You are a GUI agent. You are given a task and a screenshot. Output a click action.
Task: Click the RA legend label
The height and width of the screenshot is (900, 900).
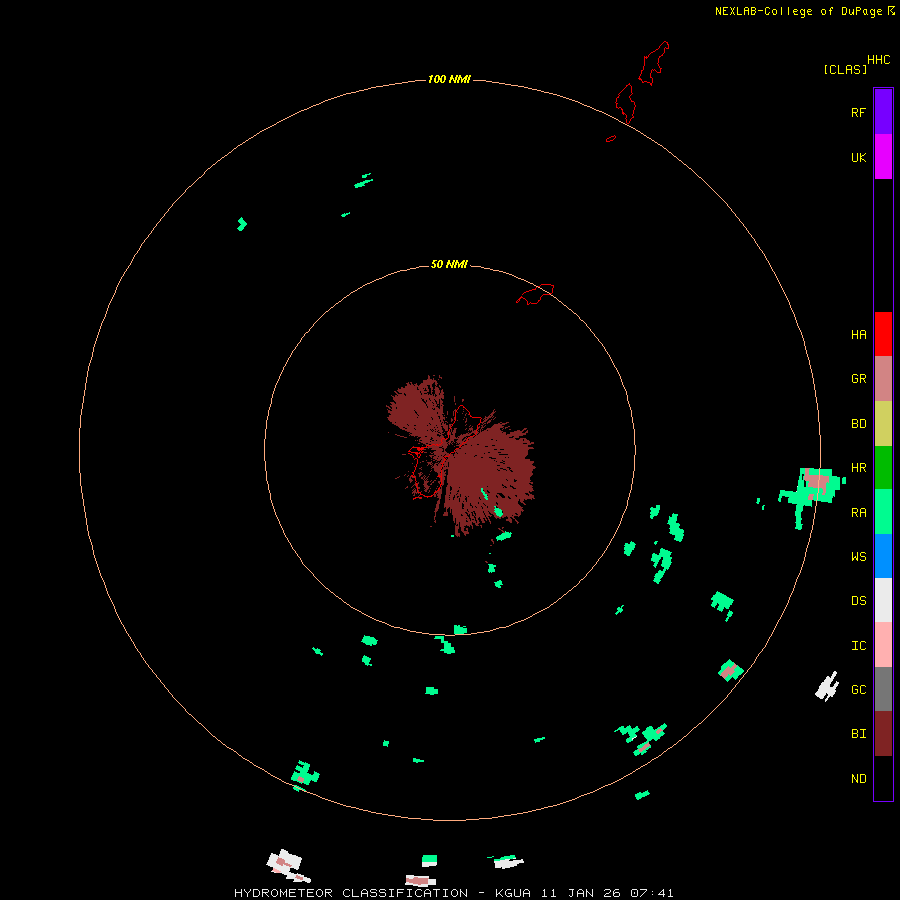point(859,512)
